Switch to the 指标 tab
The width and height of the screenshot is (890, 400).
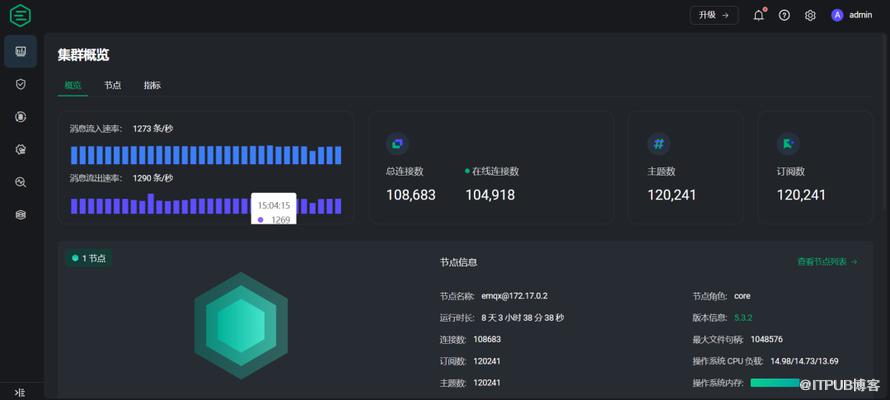coord(152,85)
